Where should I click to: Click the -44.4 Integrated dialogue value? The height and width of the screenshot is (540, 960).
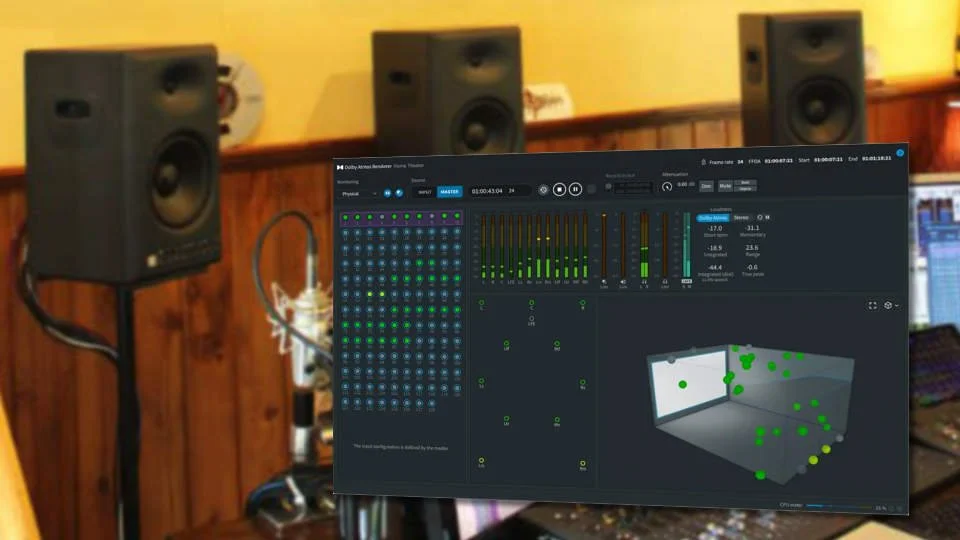point(714,268)
